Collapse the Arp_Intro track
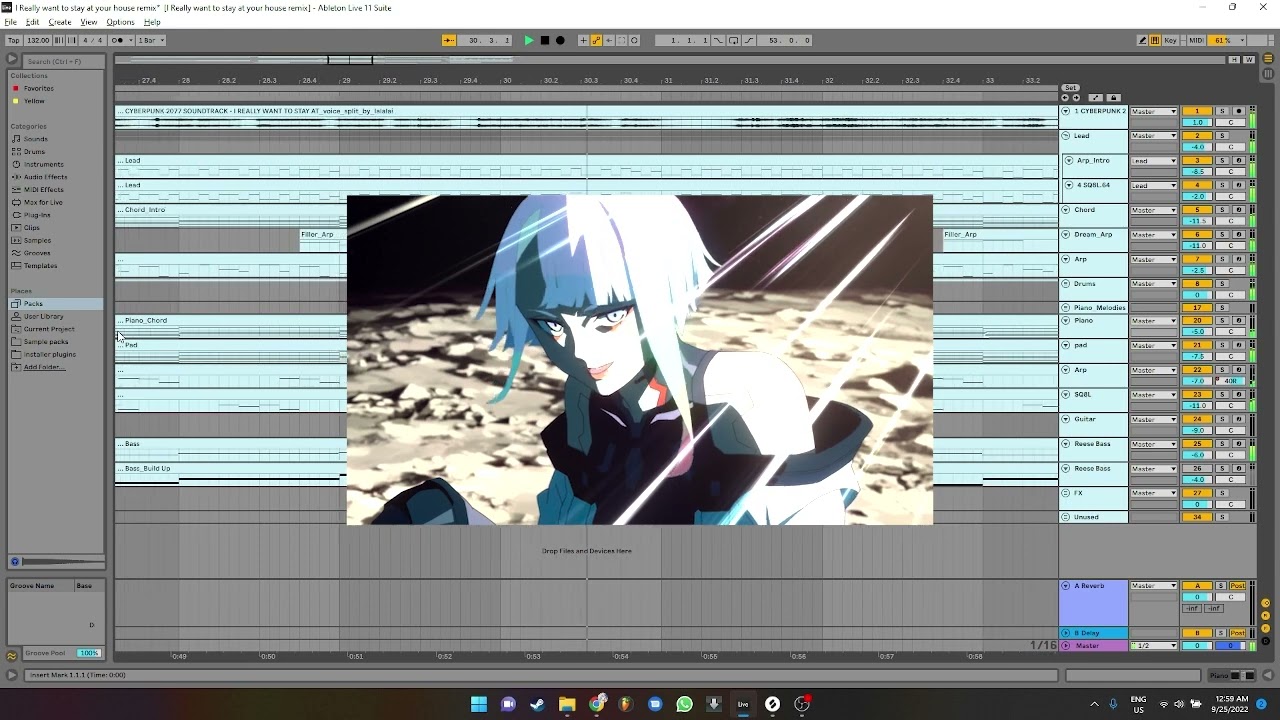 coord(1069,160)
